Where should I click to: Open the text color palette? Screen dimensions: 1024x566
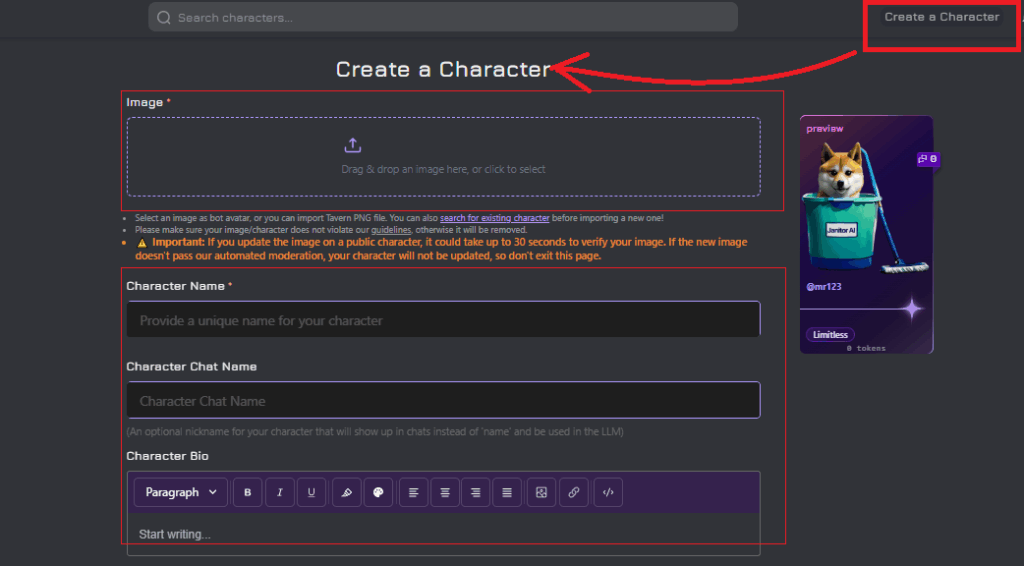point(377,492)
